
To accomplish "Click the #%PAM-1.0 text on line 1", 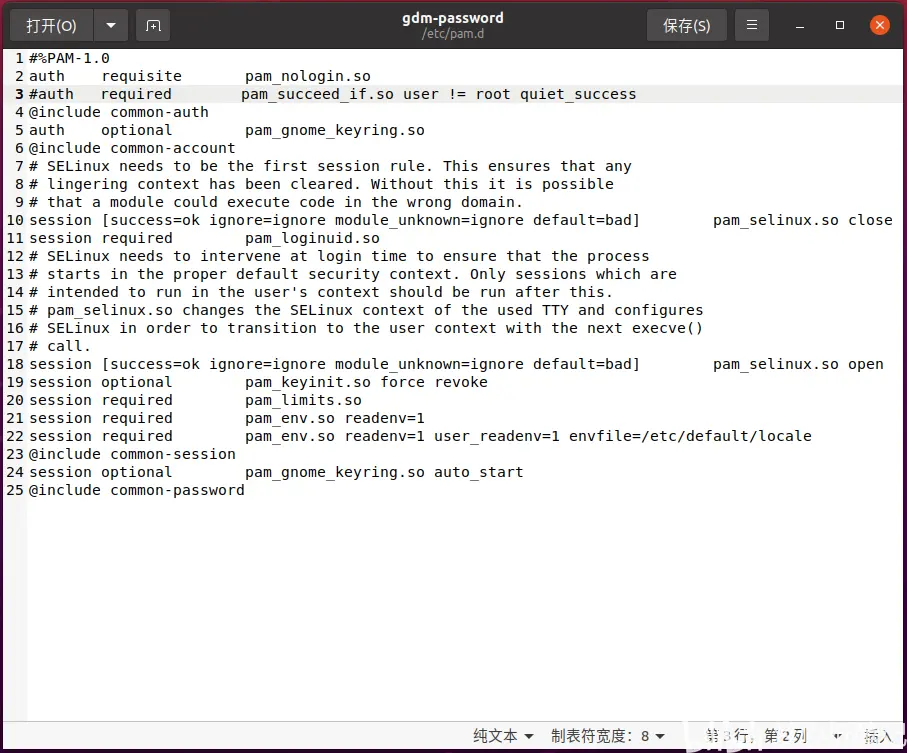I will click(69, 58).
